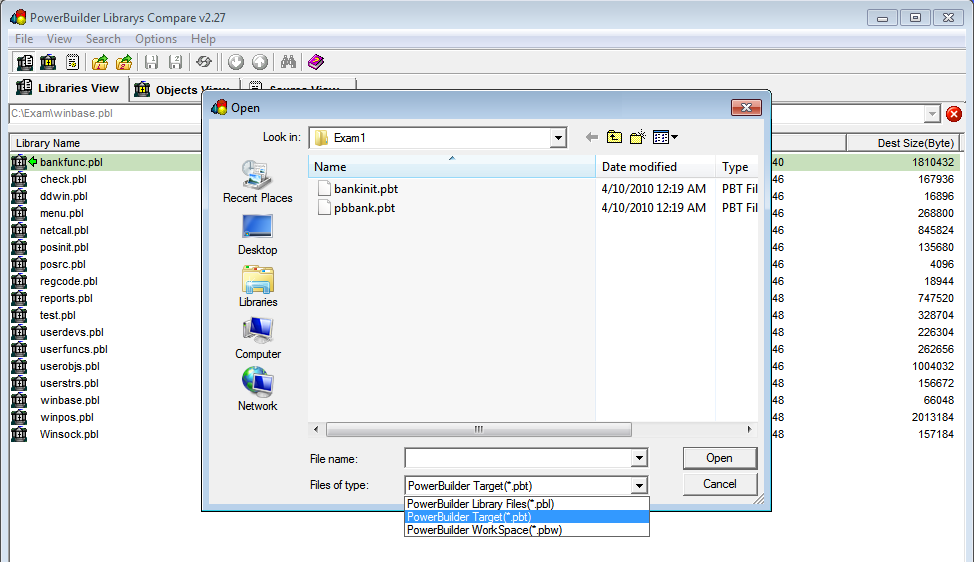Select Recent Places in sidebar
Screen dimensions: 974x562
point(257,182)
